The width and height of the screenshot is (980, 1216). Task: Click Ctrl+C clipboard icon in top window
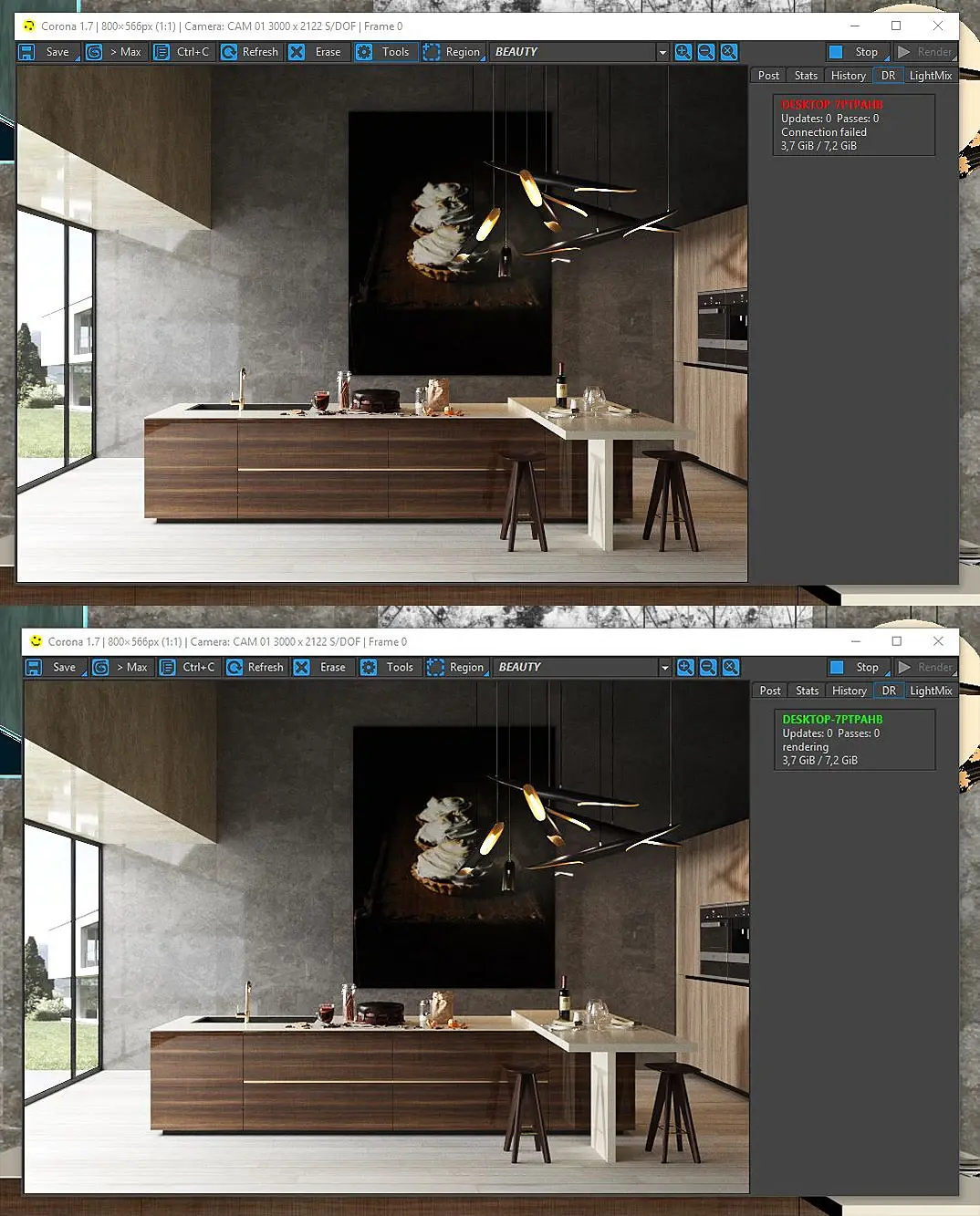pos(162,52)
